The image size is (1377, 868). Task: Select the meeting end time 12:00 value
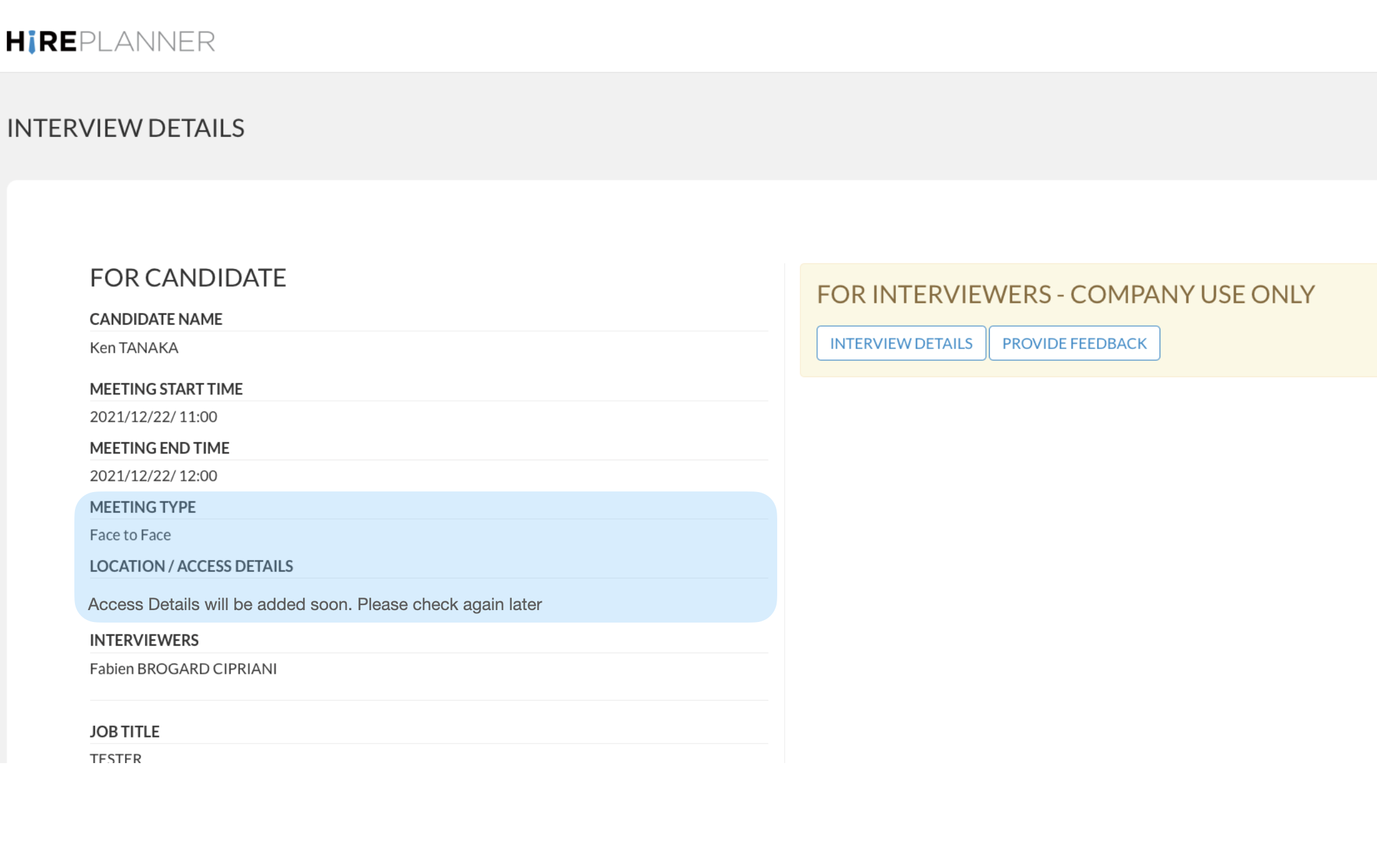click(x=153, y=476)
